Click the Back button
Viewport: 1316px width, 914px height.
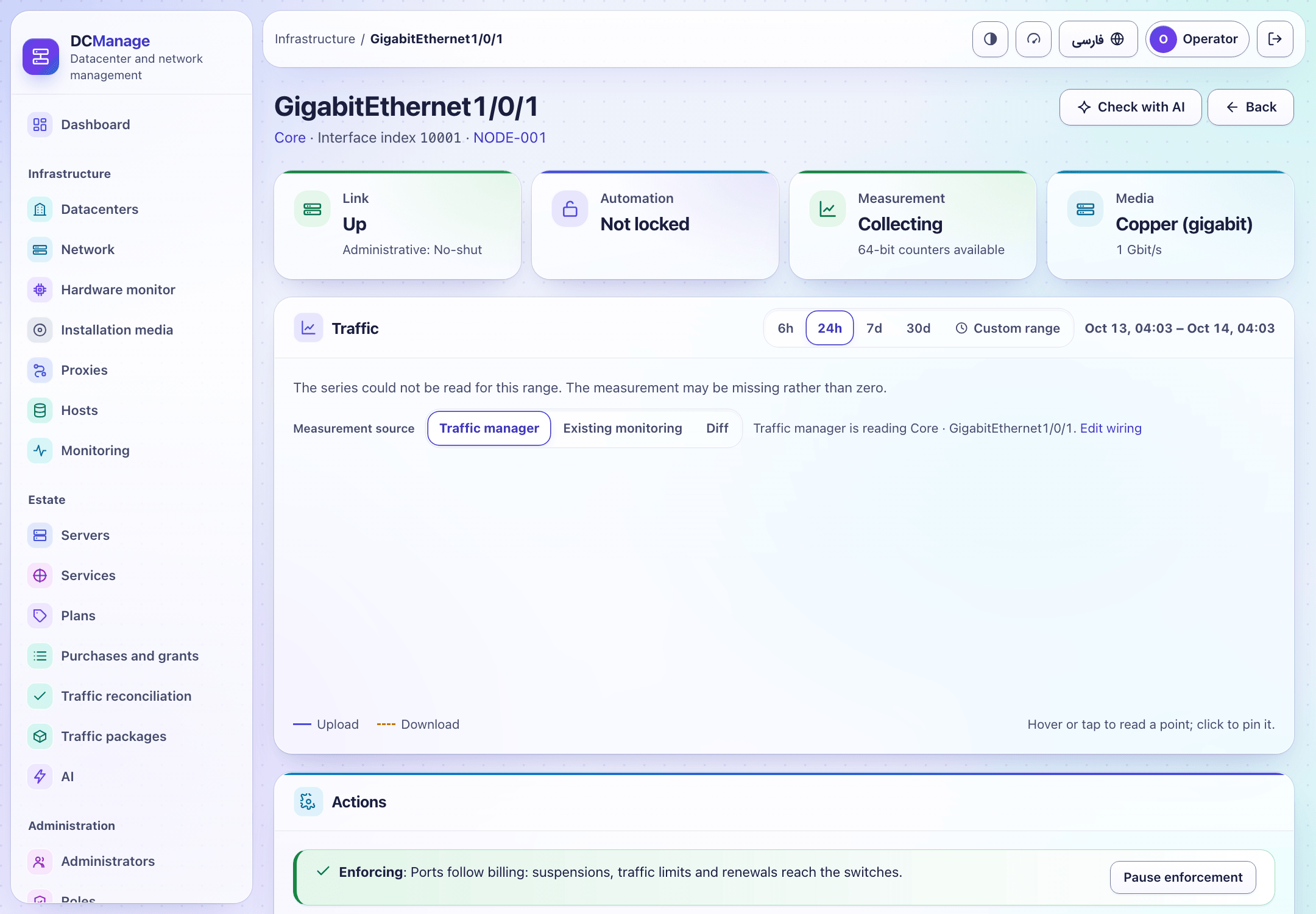point(1250,107)
